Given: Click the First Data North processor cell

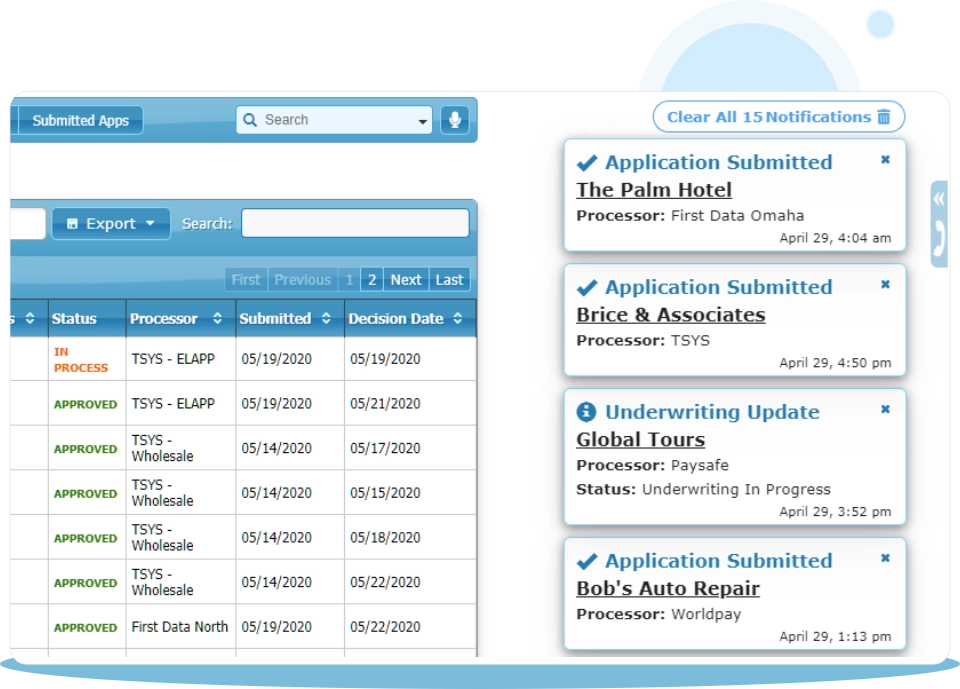Looking at the screenshot, I should coord(179,627).
